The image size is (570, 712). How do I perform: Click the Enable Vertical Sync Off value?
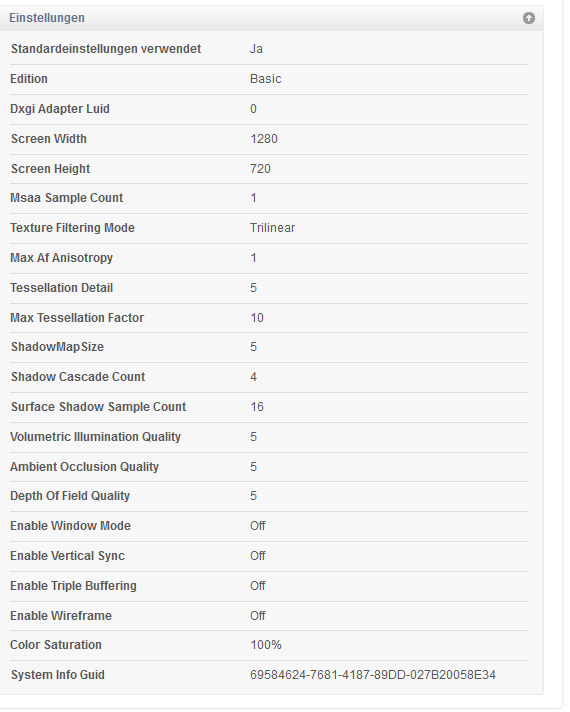click(x=258, y=556)
